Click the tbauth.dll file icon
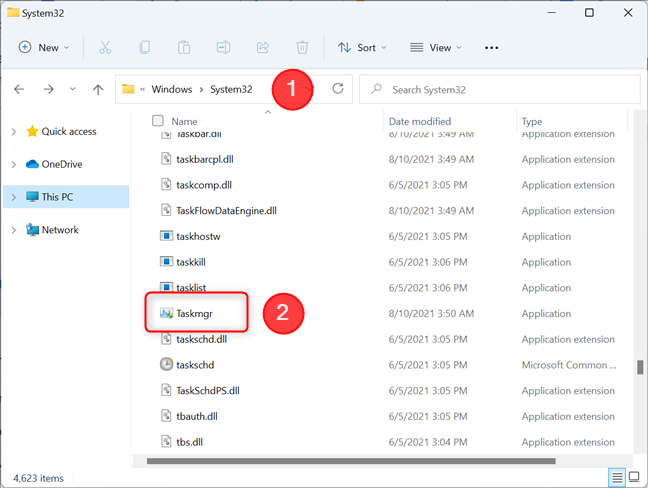Viewport: 648px width, 488px height. [x=166, y=416]
